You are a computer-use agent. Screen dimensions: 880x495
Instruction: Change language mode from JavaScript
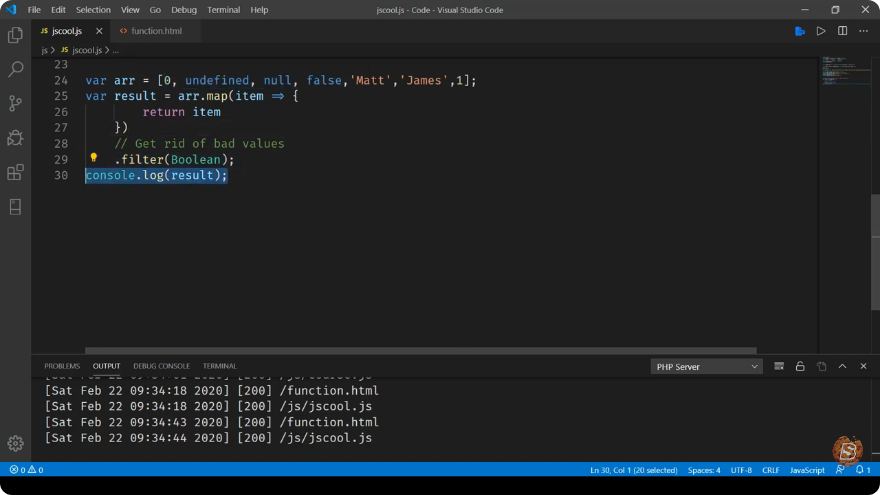(807, 470)
